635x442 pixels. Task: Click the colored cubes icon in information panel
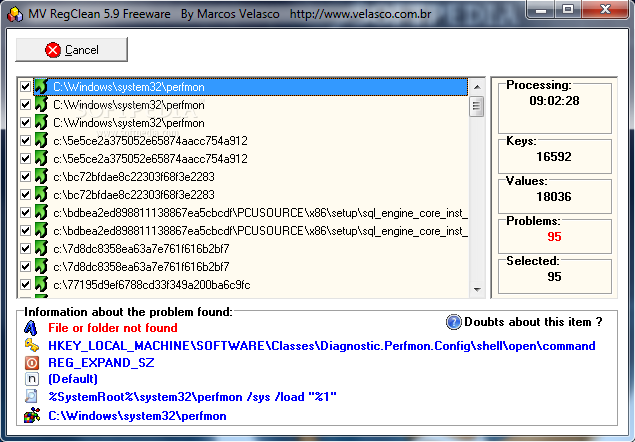click(32, 416)
